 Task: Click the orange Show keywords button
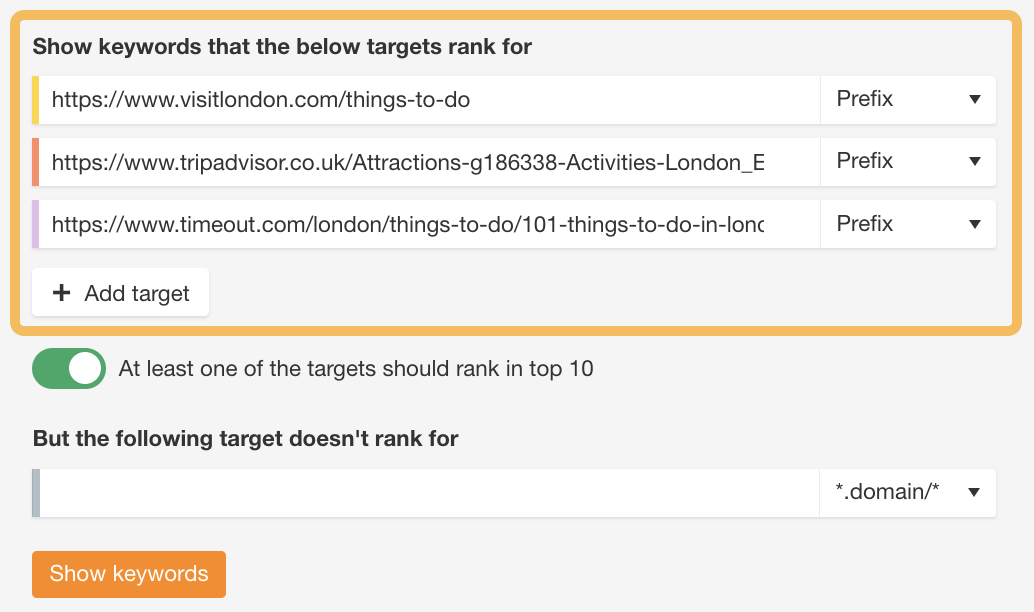(x=129, y=574)
